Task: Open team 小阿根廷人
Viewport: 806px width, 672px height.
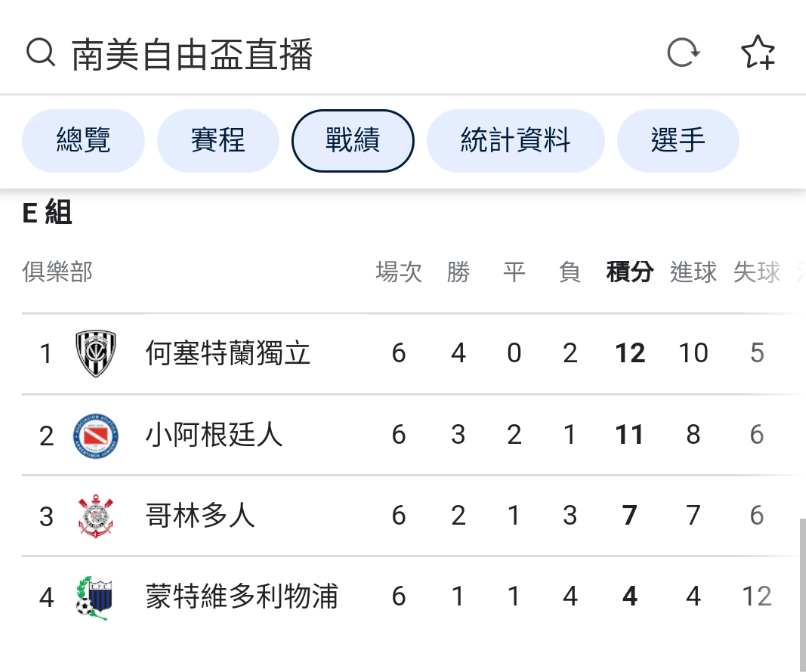Action: (214, 435)
